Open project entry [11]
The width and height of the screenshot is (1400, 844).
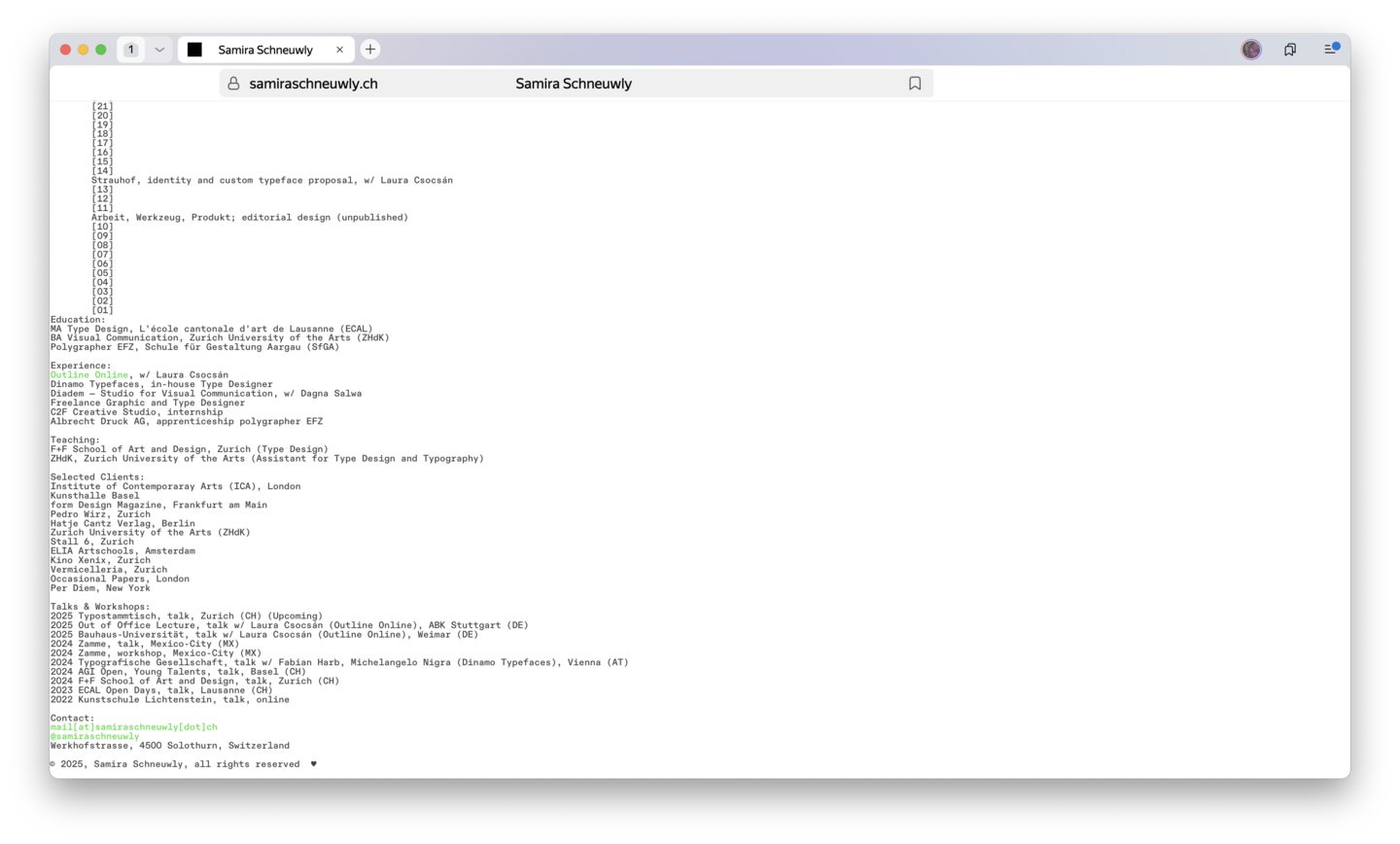tap(102, 208)
